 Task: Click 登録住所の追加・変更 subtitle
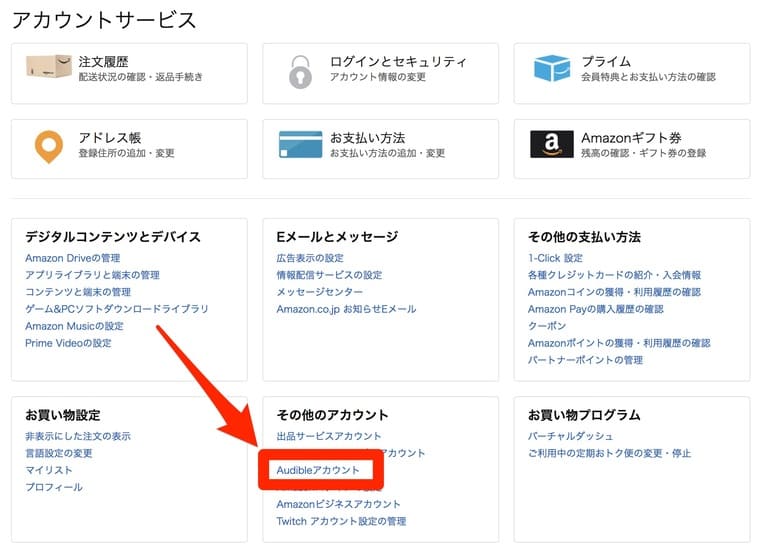(x=127, y=153)
